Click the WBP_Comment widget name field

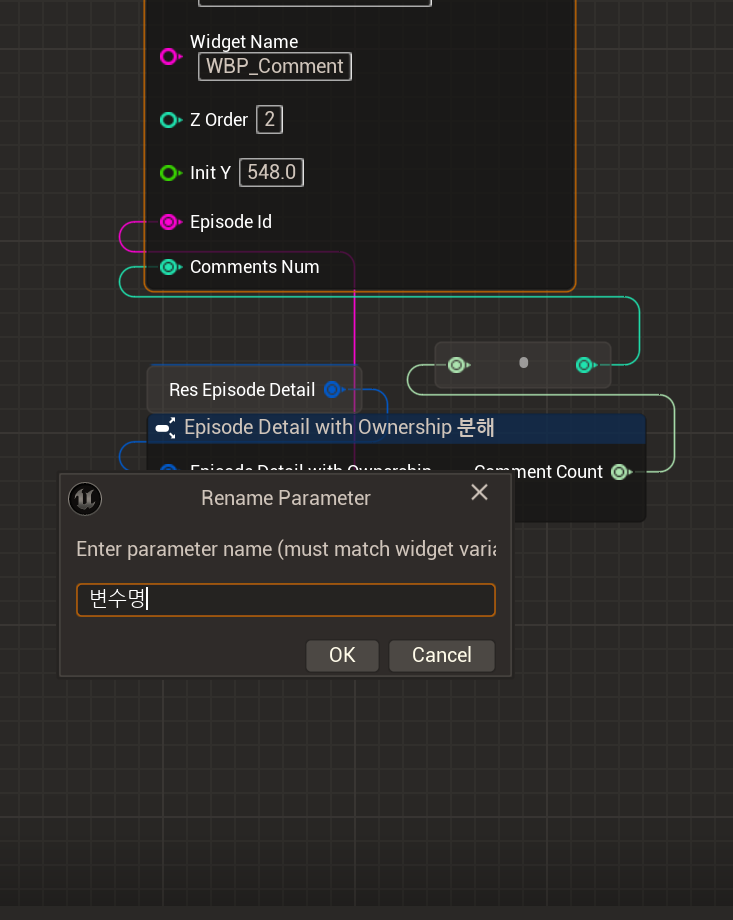(275, 67)
